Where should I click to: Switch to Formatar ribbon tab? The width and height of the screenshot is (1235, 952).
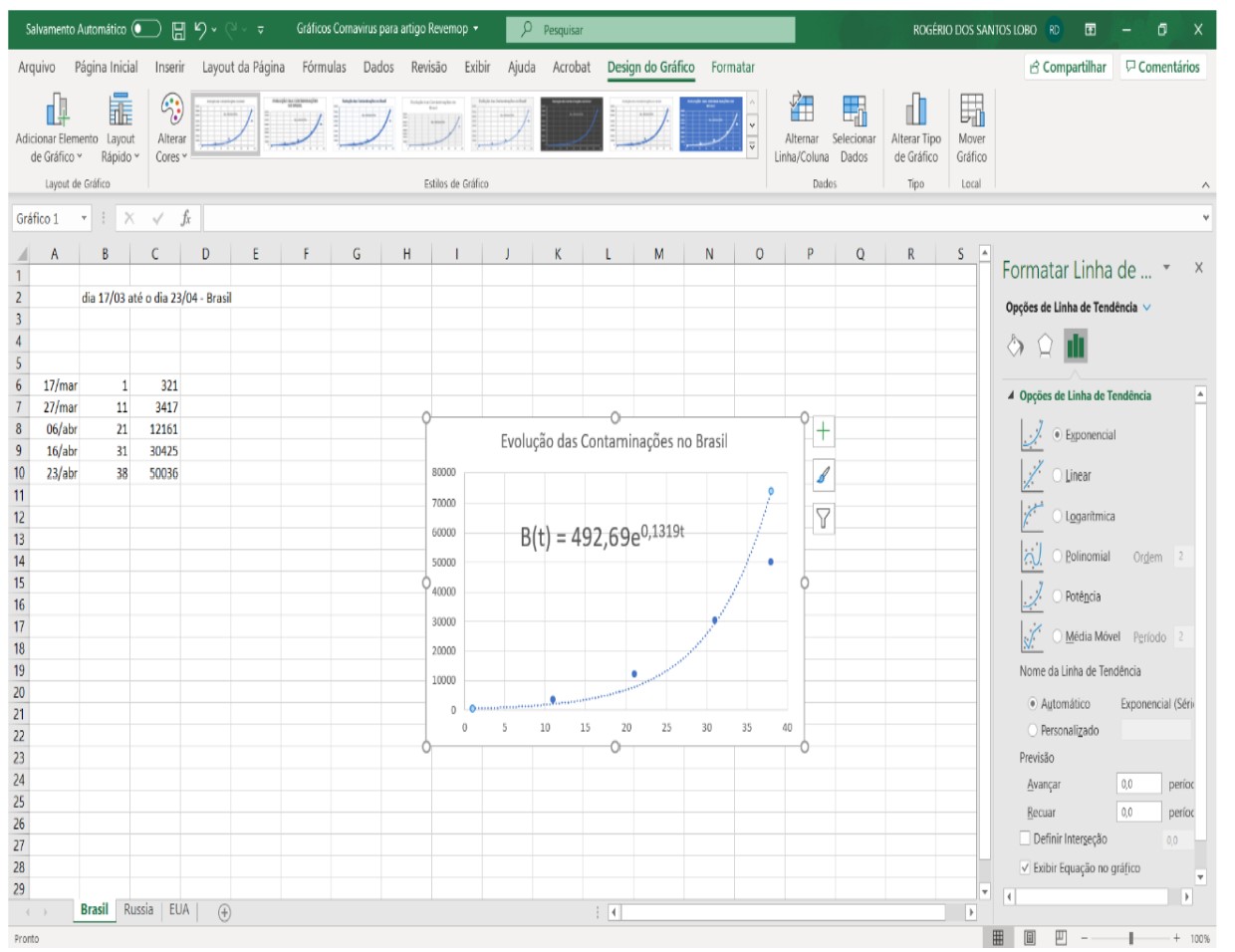[x=733, y=67]
